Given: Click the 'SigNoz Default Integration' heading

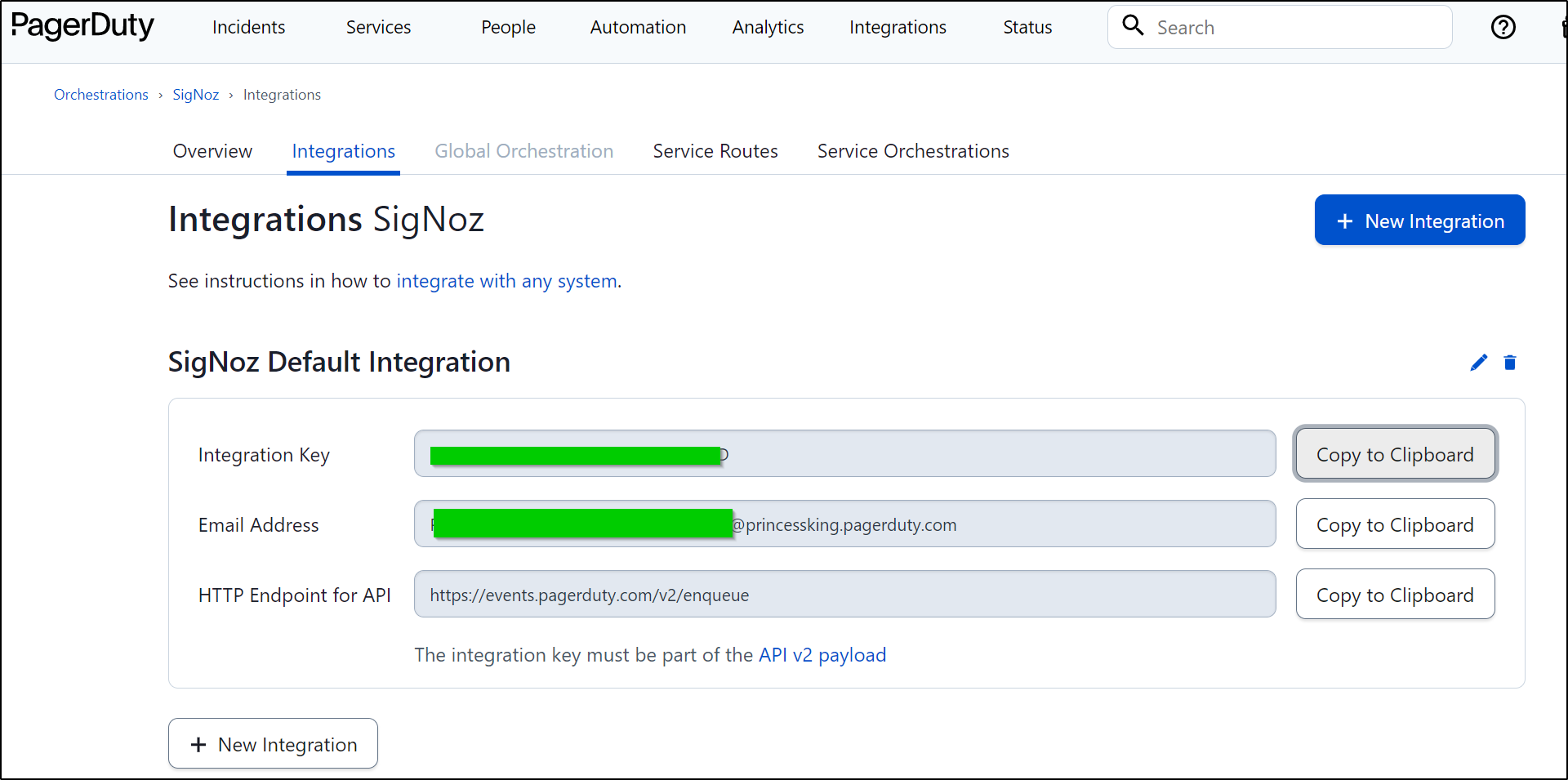Looking at the screenshot, I should tap(339, 362).
